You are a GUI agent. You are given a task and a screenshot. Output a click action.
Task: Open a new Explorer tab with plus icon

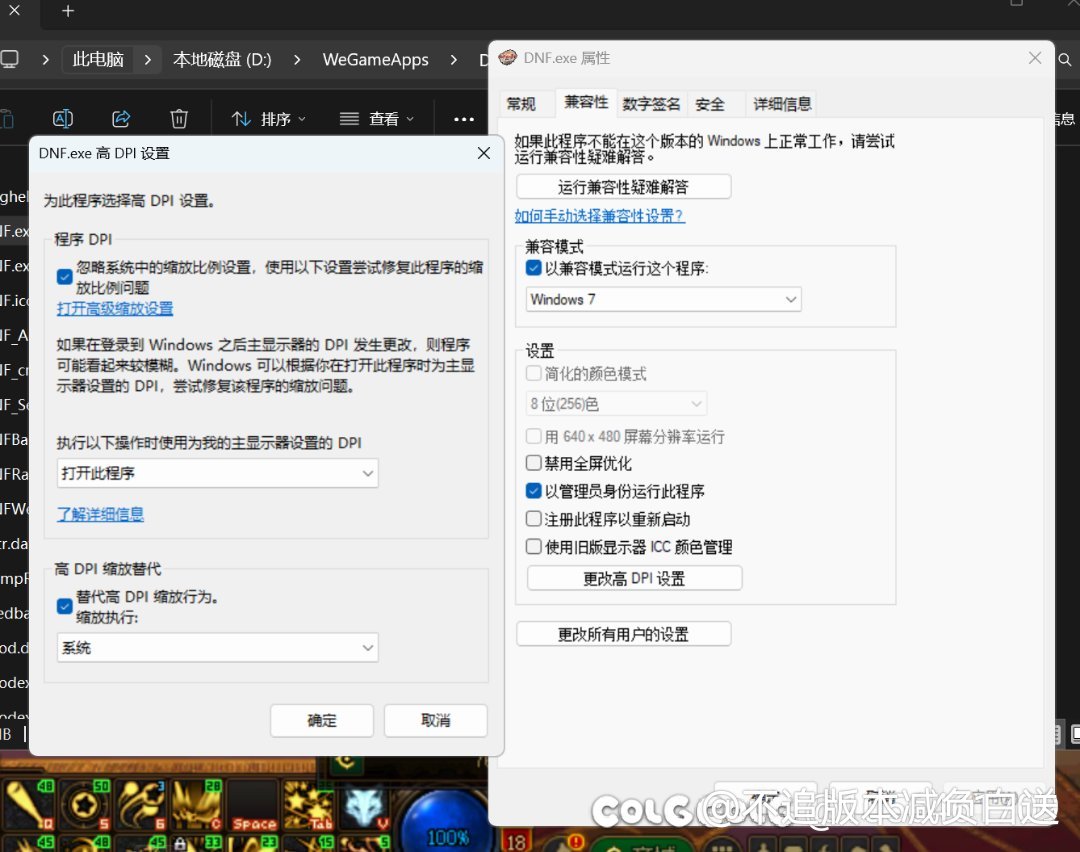click(68, 11)
